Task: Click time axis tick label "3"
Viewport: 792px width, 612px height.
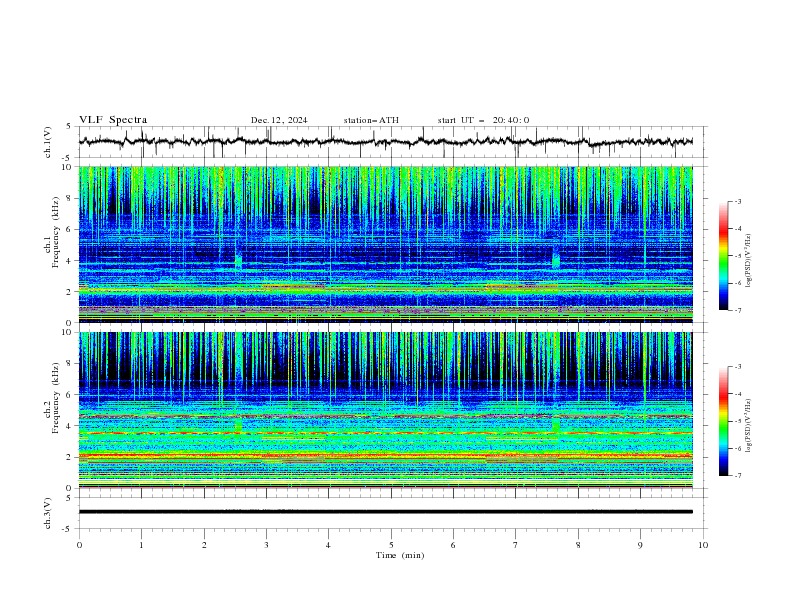Action: (266, 545)
